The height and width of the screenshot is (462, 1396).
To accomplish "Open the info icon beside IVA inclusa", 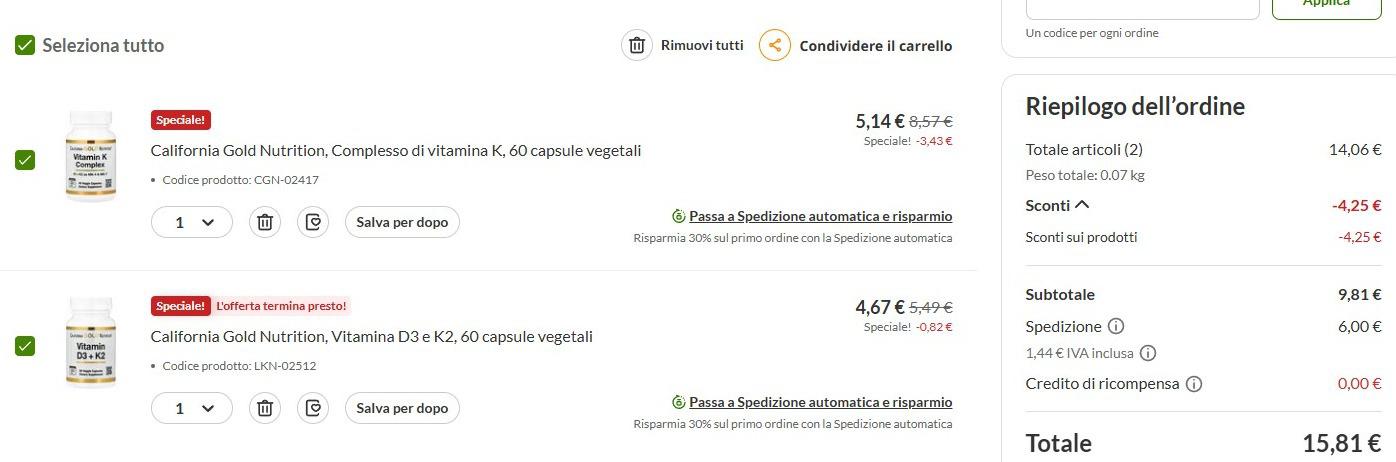I will (1148, 353).
